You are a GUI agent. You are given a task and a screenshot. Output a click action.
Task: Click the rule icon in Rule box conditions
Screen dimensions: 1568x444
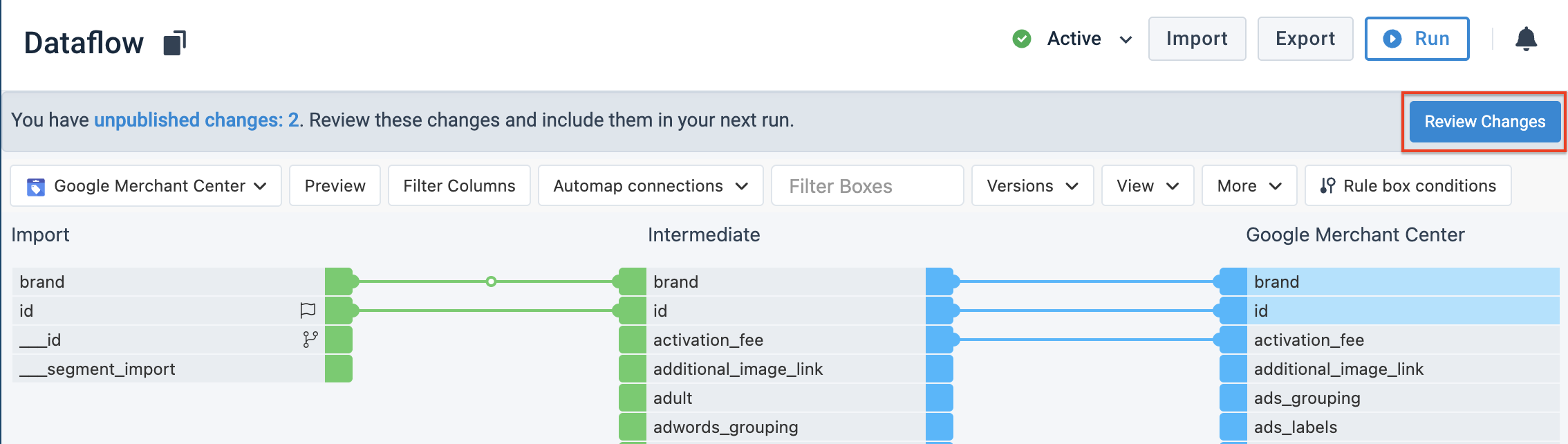coord(1327,185)
